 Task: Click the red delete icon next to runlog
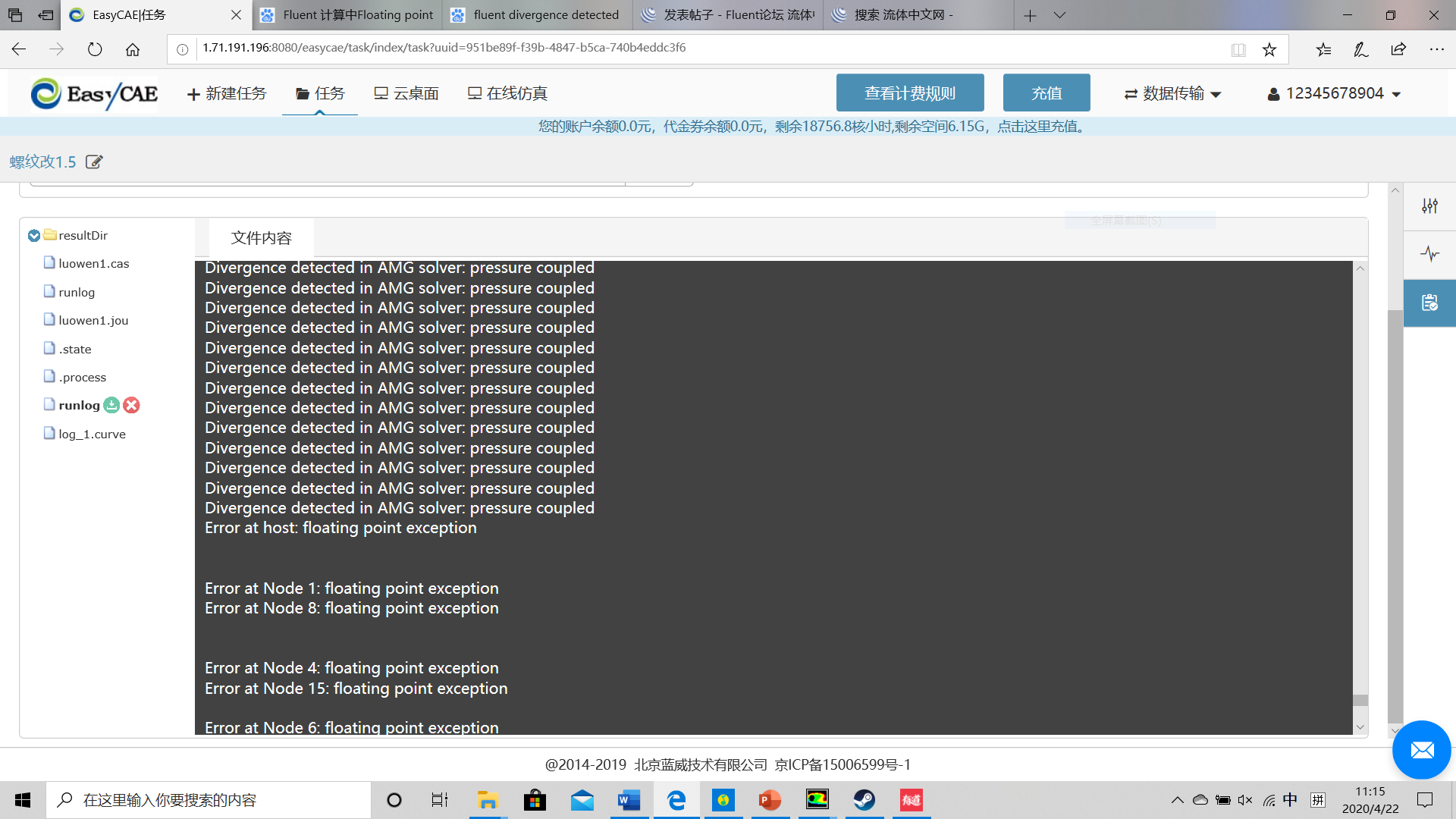coord(131,405)
